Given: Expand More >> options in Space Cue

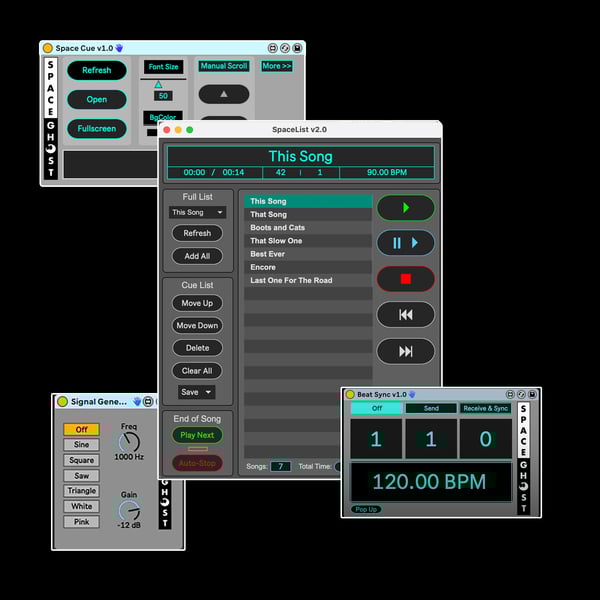Looking at the screenshot, I should pyautogui.click(x=277, y=66).
